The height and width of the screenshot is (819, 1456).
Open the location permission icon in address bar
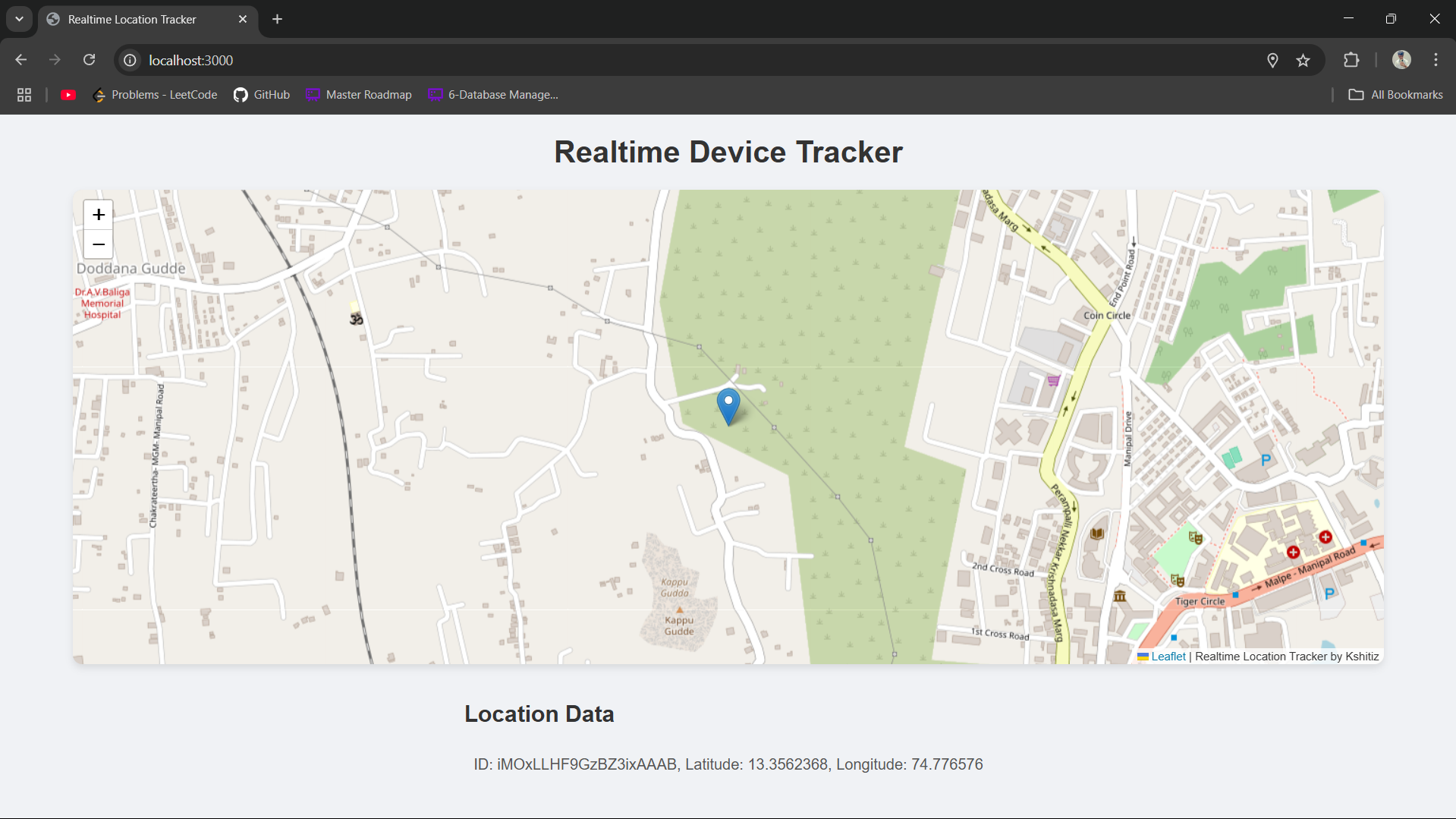pyautogui.click(x=1272, y=60)
